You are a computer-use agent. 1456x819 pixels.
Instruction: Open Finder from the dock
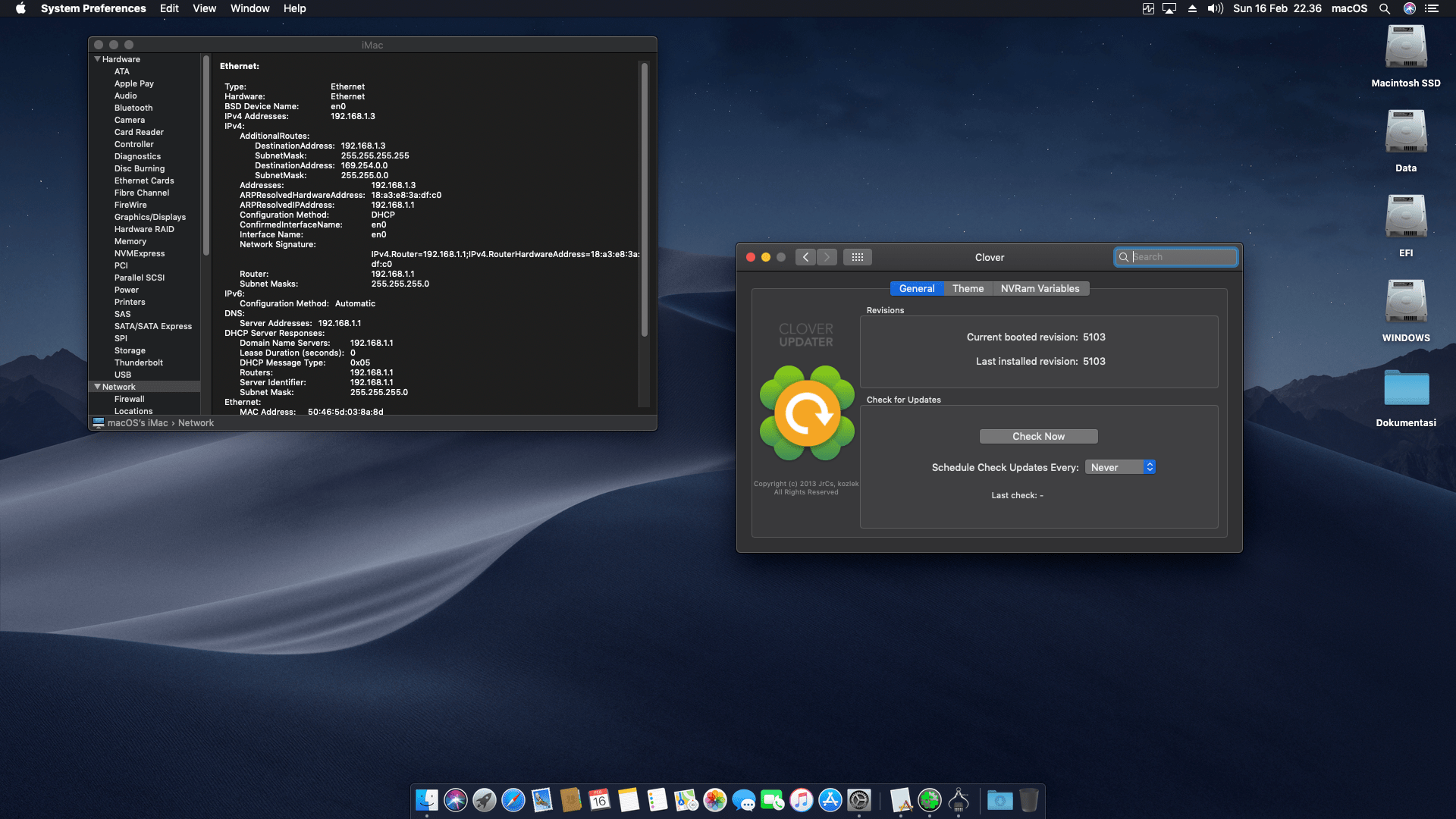[x=427, y=800]
